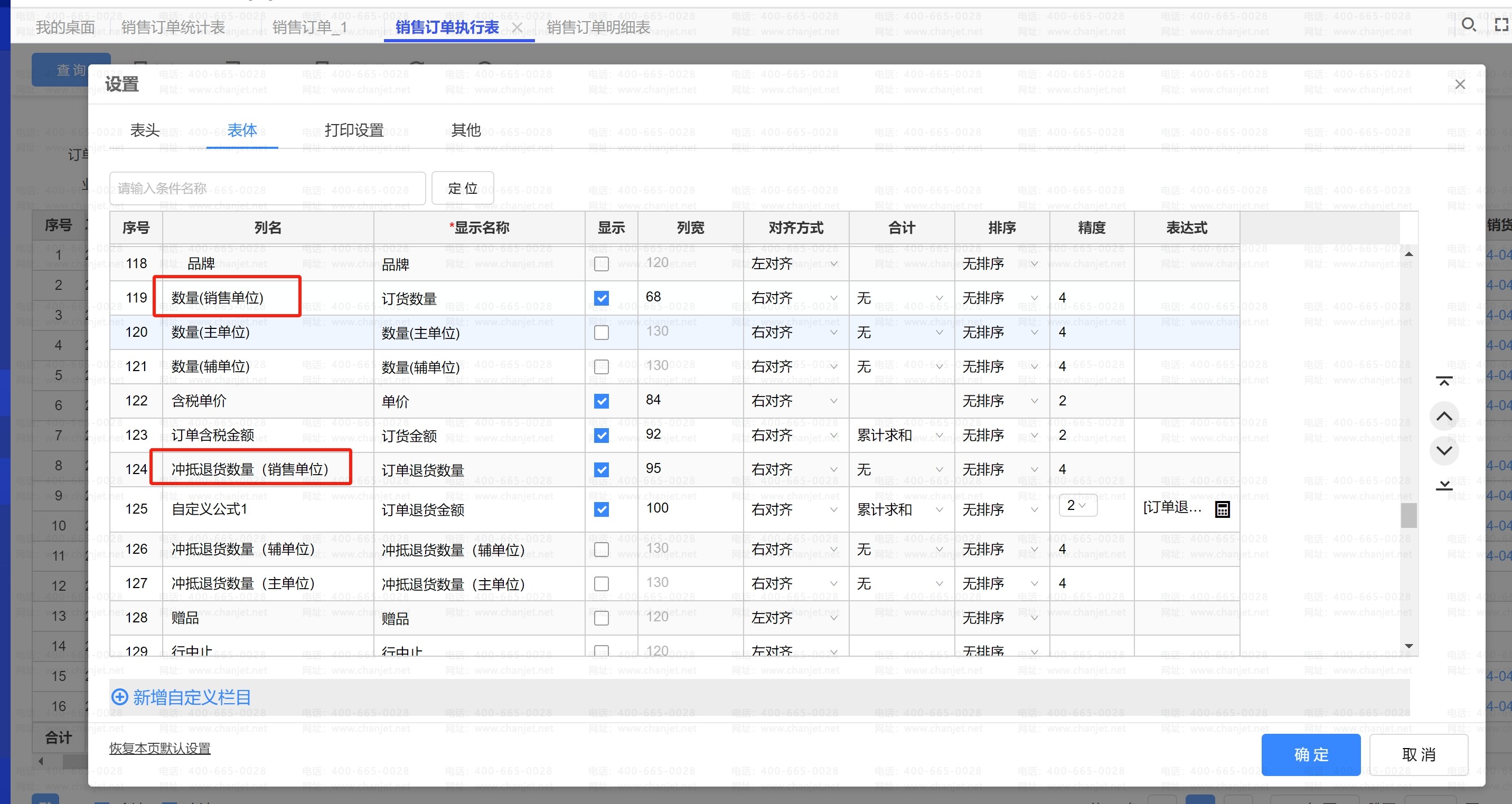Click the search magnifier icon at top right
The image size is (1512, 804).
(1468, 24)
